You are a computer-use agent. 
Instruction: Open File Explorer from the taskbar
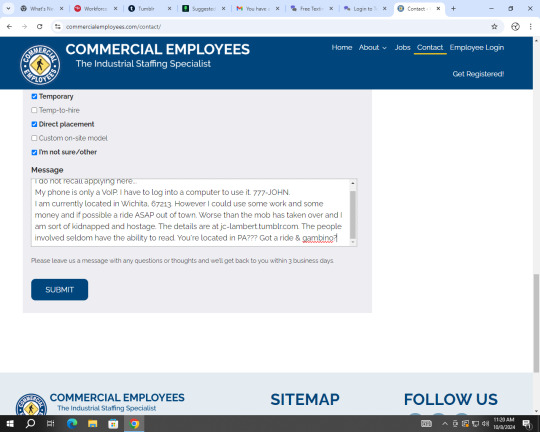[92, 423]
